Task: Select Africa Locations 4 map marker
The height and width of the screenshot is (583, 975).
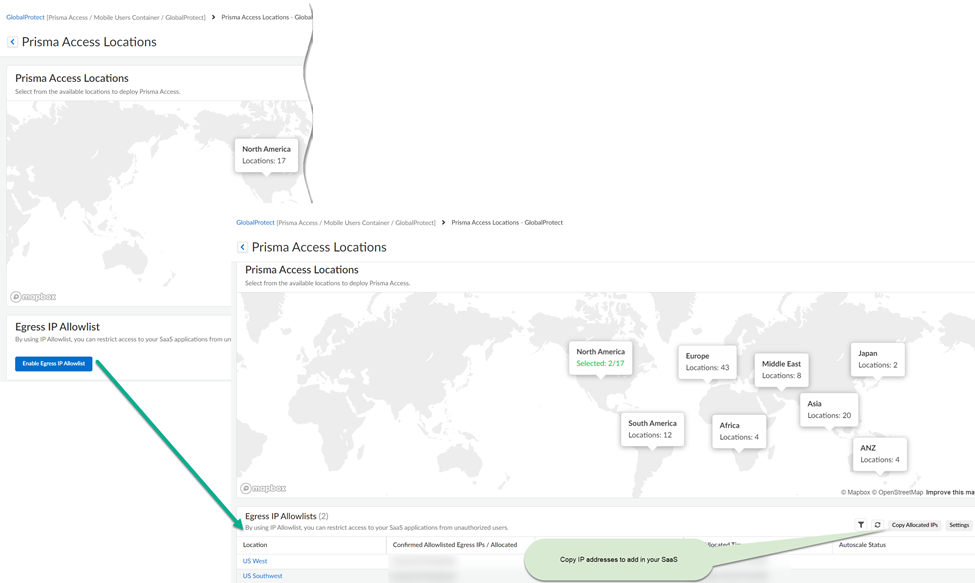Action: [739, 431]
